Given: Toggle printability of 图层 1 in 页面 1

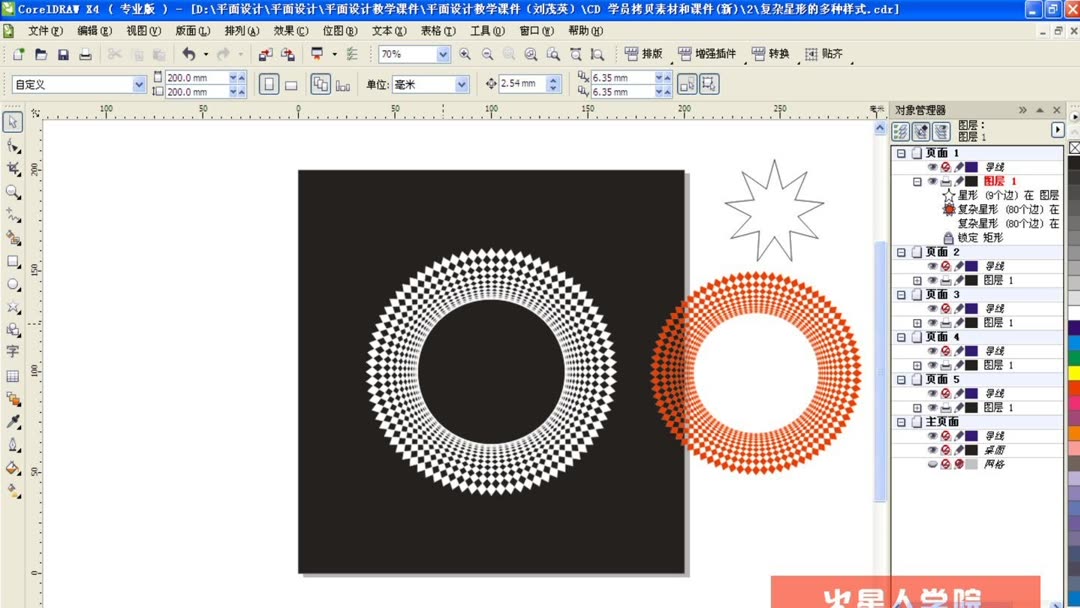Looking at the screenshot, I should point(946,182).
